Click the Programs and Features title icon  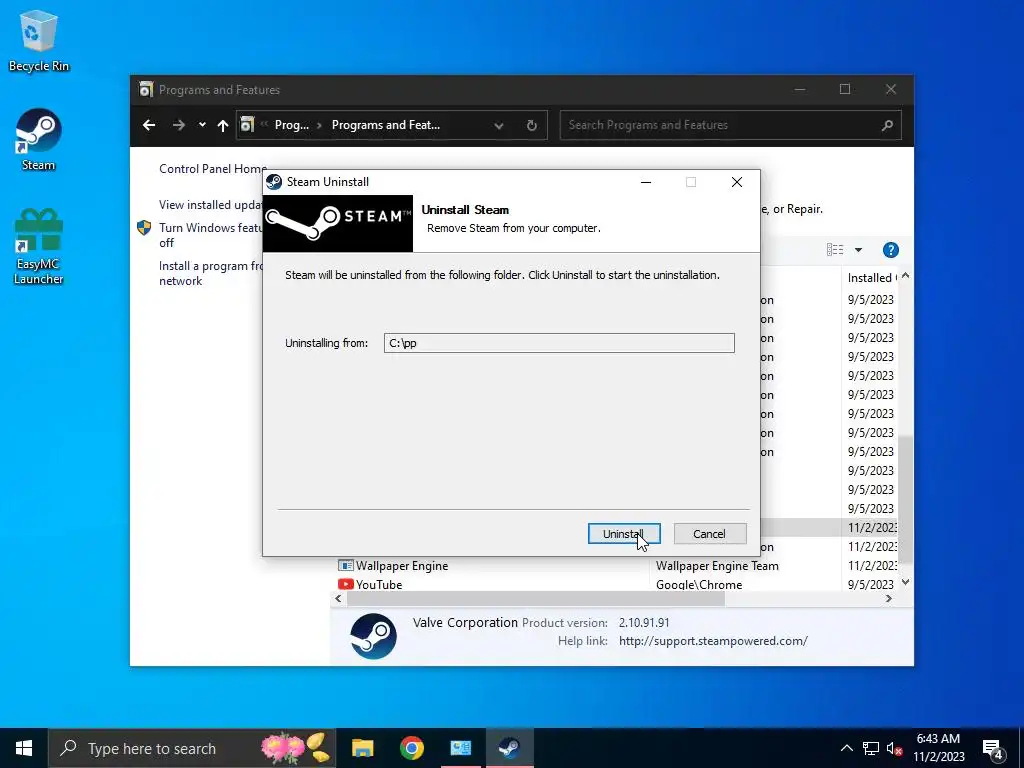coord(146,89)
